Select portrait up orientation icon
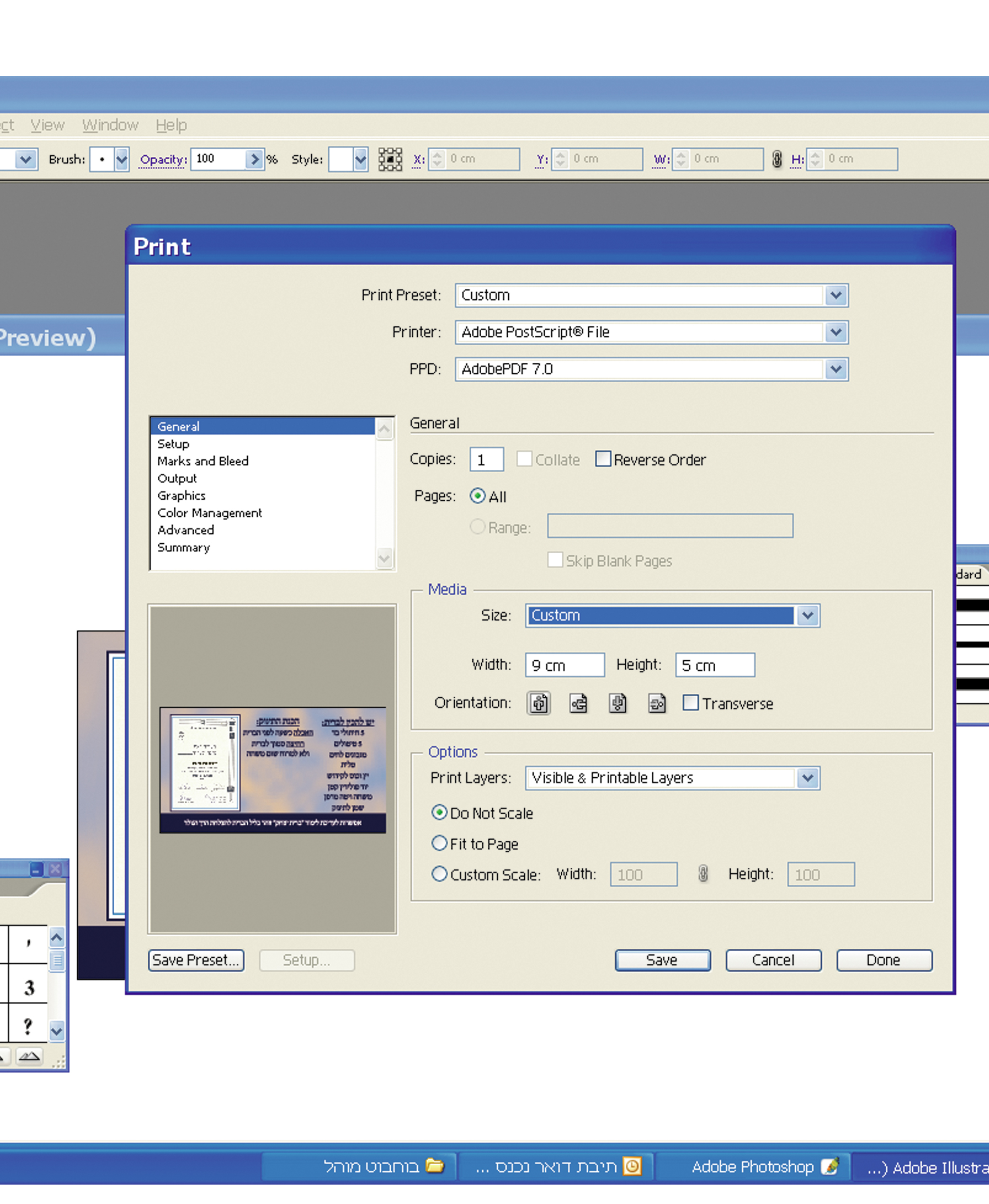The width and height of the screenshot is (989, 1204). coord(539,703)
